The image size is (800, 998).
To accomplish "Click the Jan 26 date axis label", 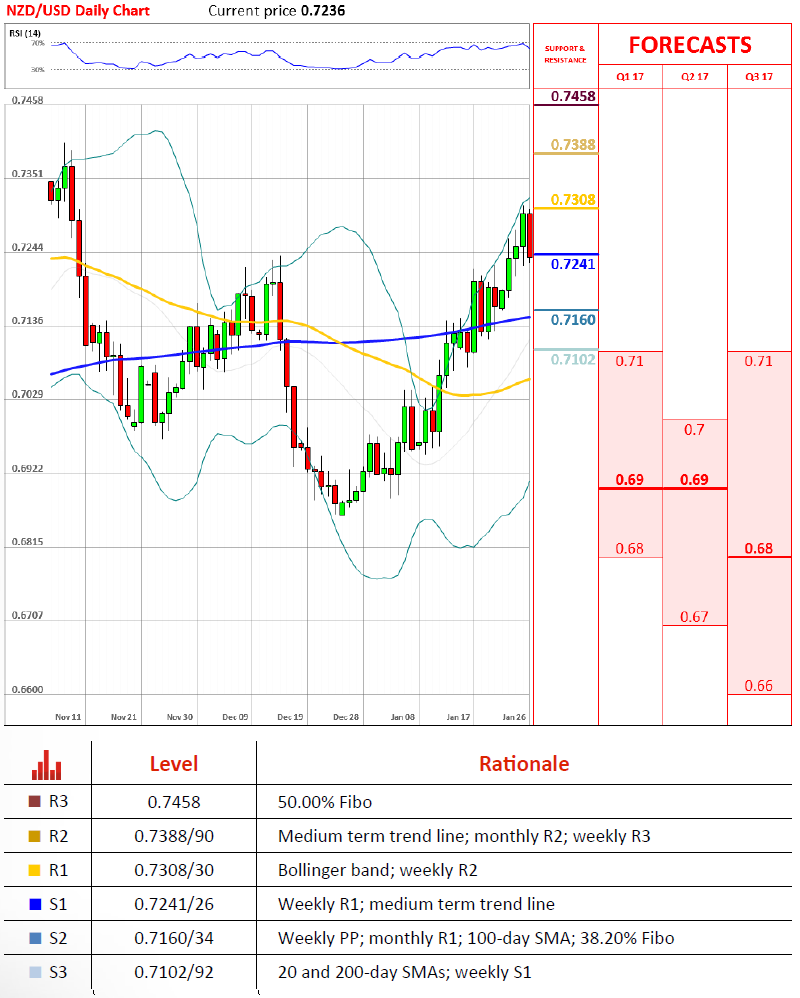I will 514,717.
